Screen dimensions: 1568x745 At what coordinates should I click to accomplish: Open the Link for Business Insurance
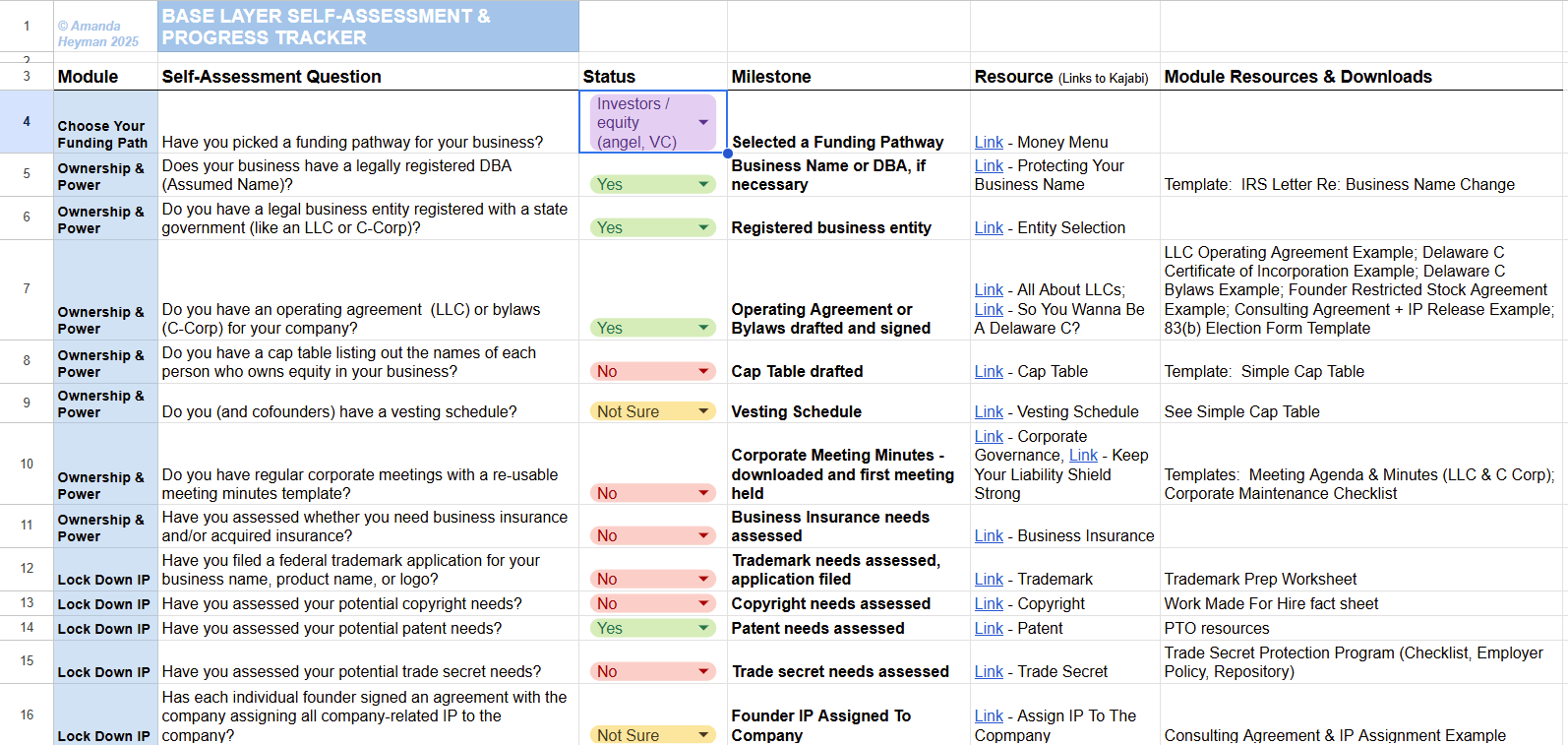tap(989, 536)
